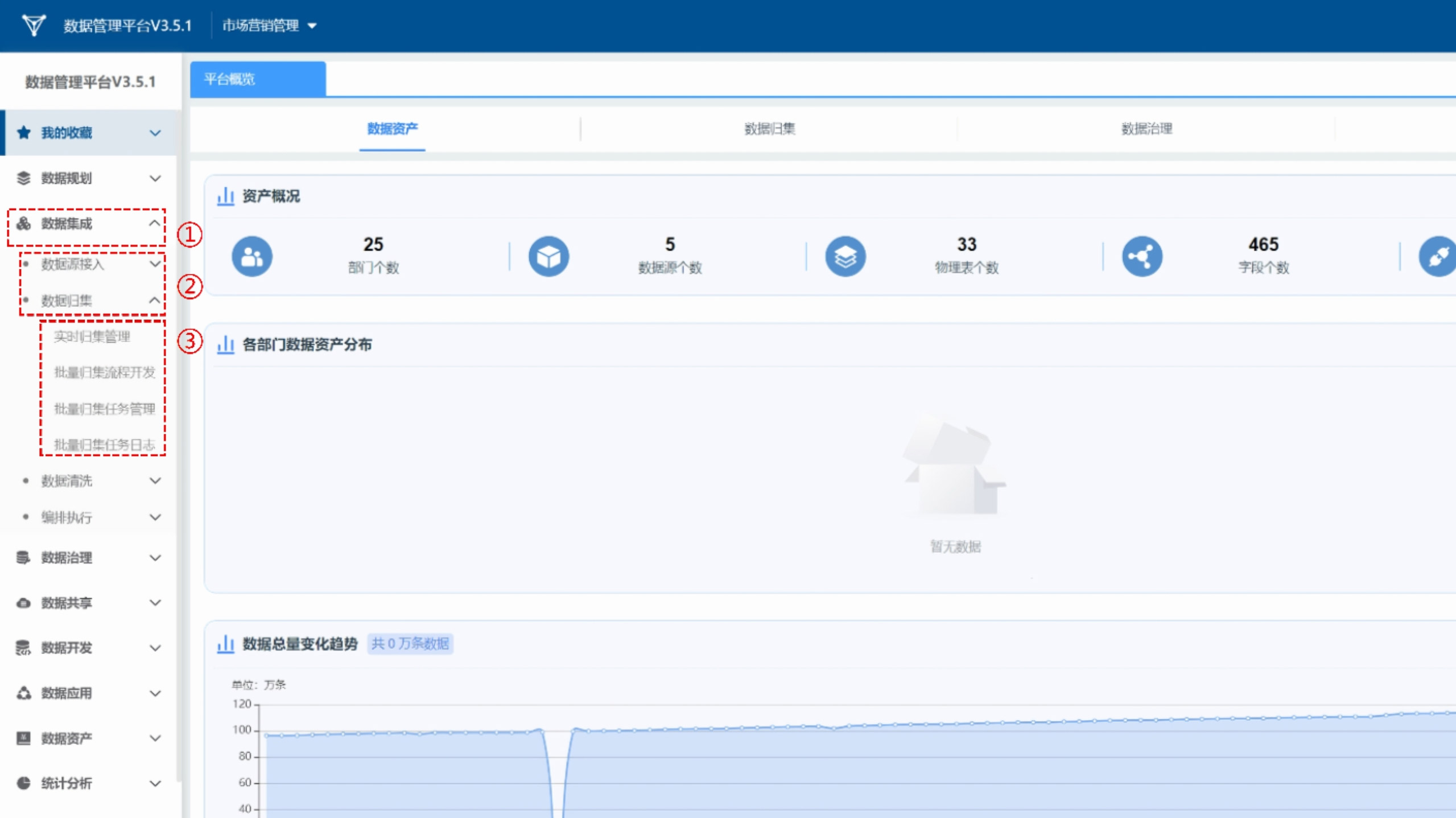Click the physical tables layers icon
The width and height of the screenshot is (1456, 818).
pos(845,257)
